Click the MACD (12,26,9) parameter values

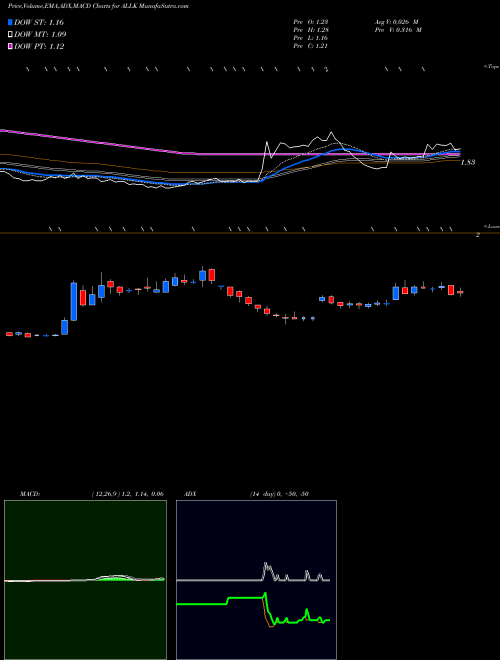coord(128,494)
